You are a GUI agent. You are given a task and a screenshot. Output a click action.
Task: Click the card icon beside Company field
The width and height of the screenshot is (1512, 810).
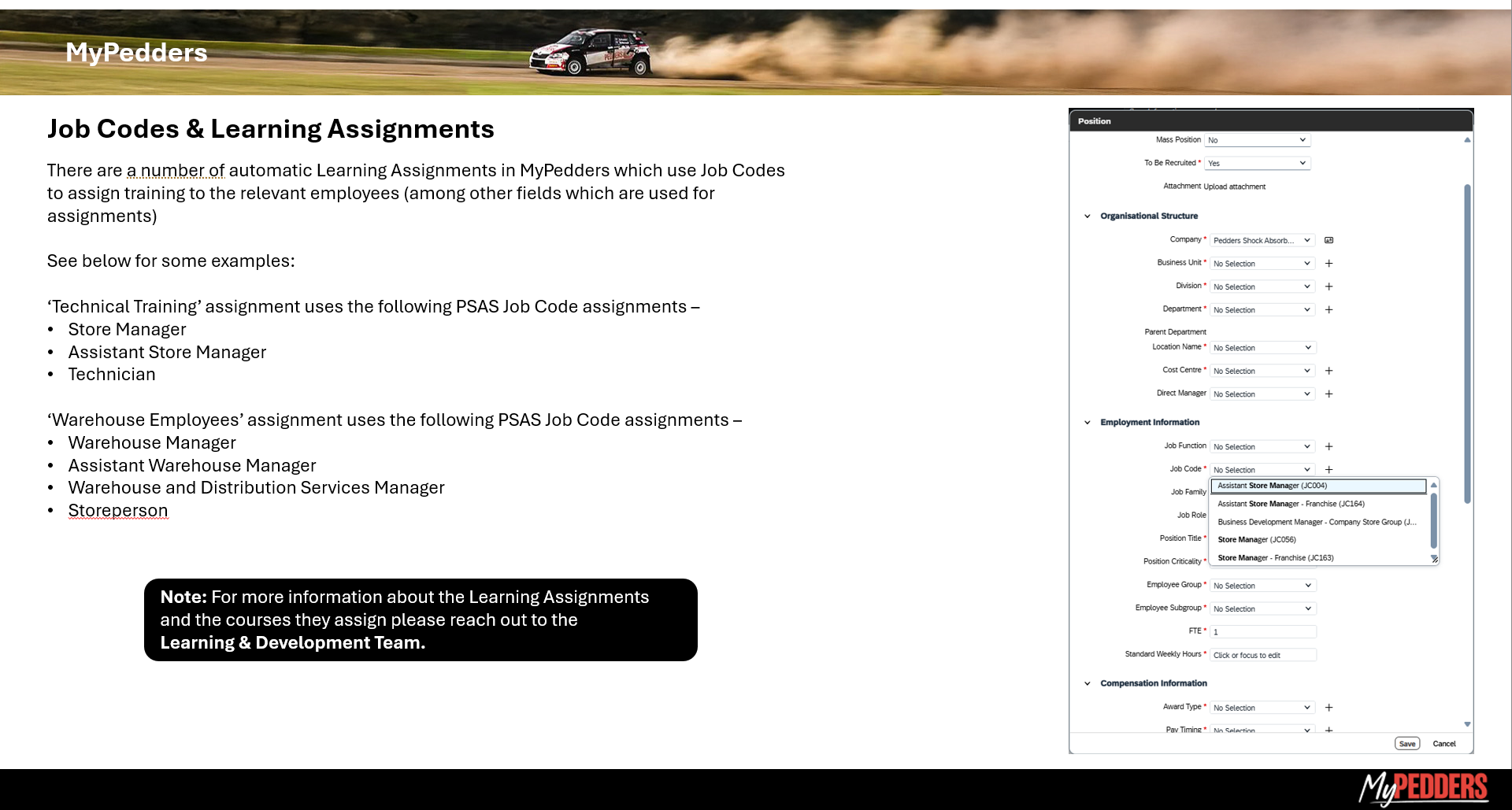coord(1329,240)
